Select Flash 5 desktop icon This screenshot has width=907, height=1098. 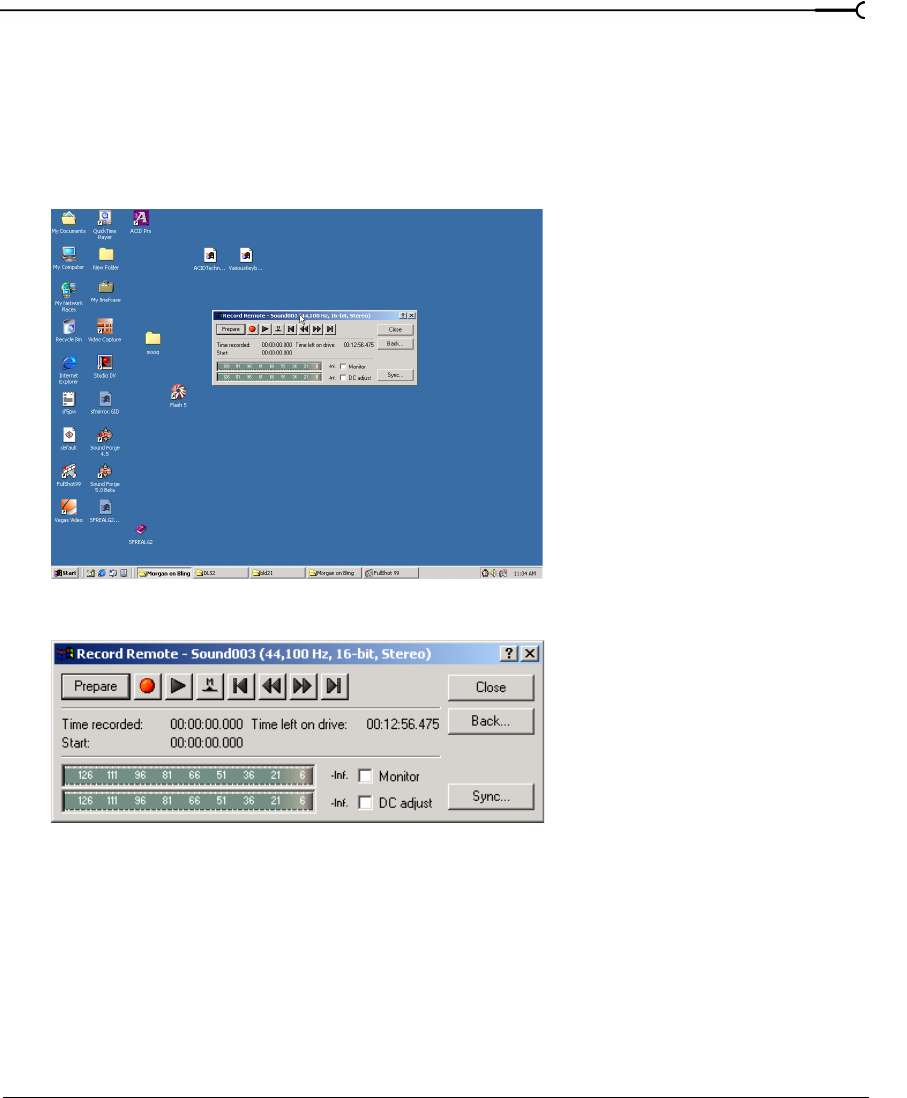point(178,396)
